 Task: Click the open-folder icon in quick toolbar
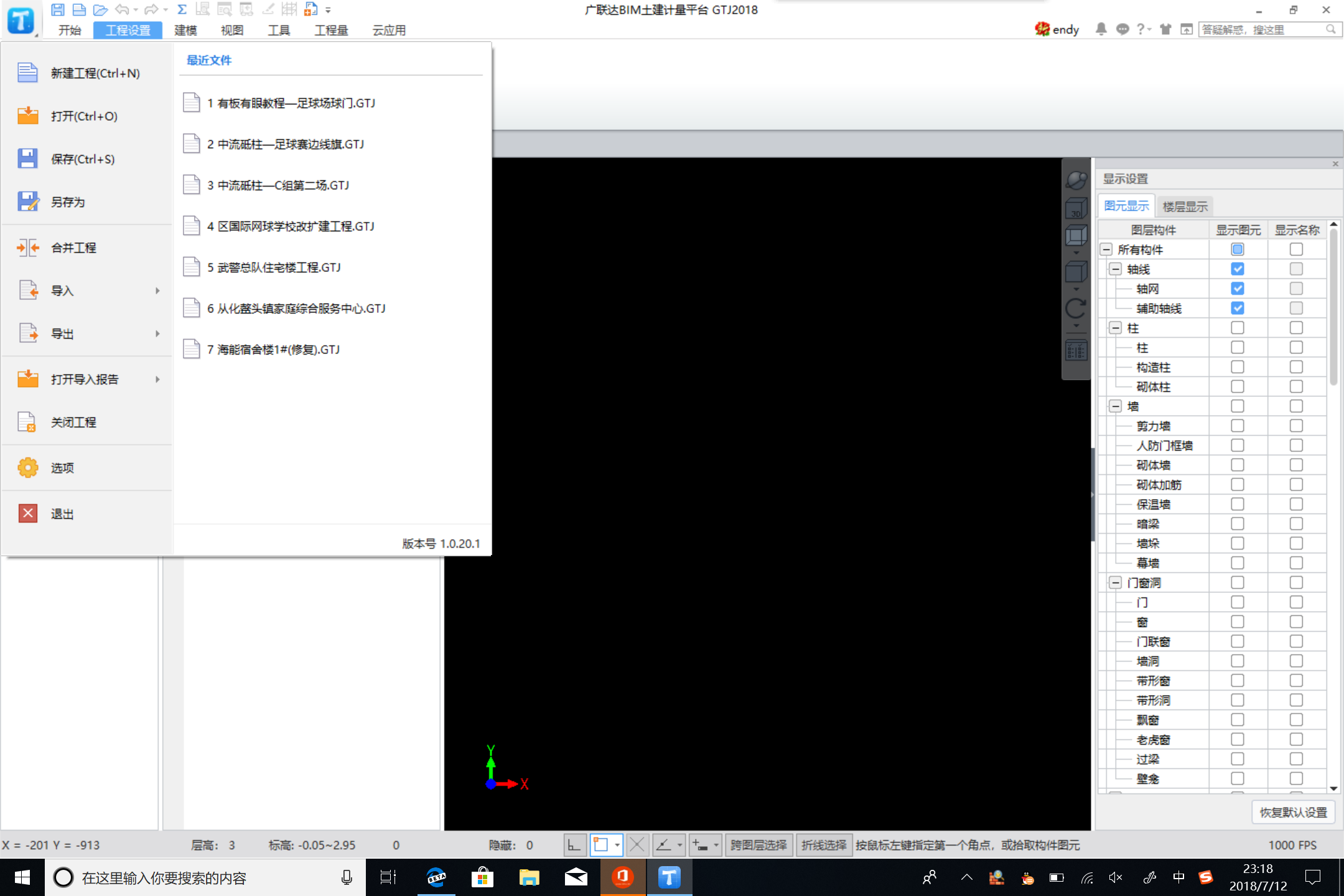[100, 9]
